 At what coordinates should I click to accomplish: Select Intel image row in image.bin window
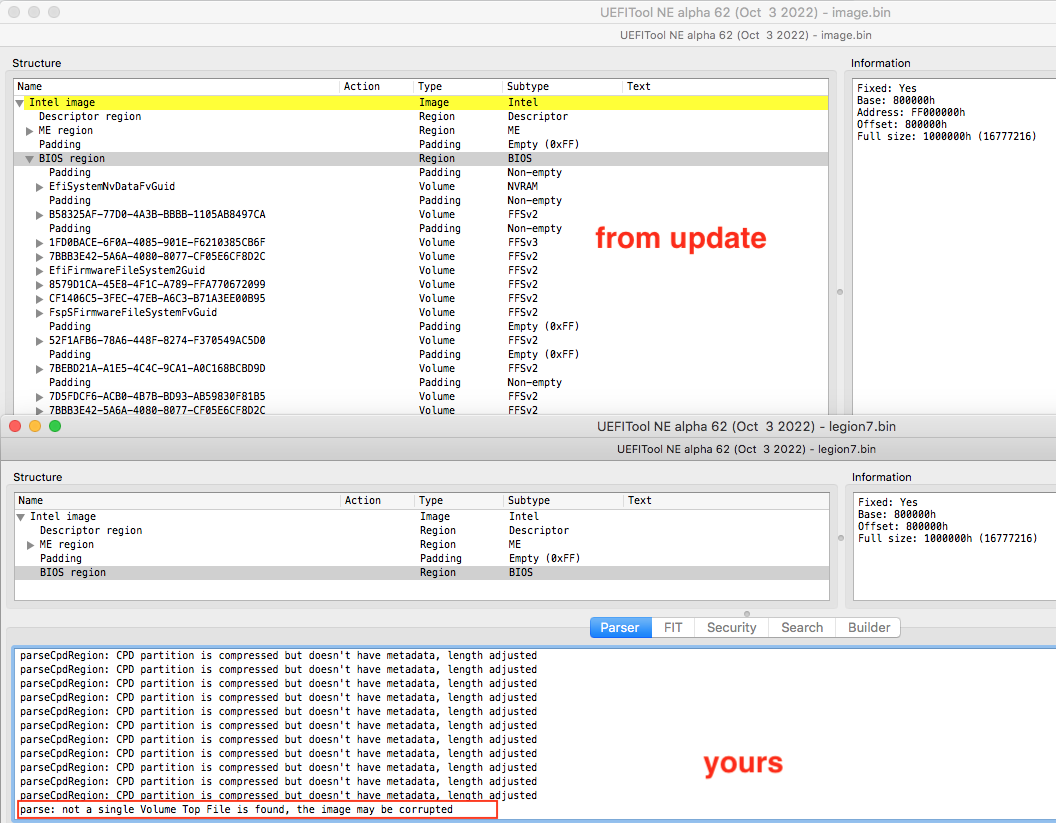[421, 102]
